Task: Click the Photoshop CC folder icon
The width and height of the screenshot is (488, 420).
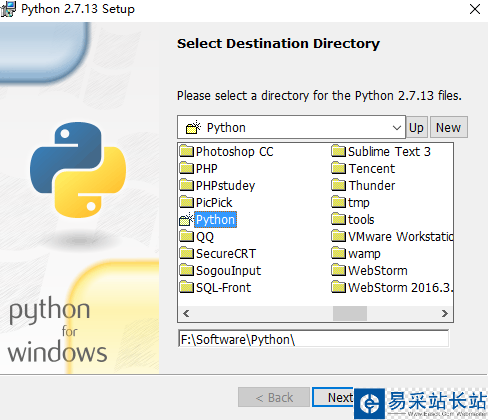Action: click(x=186, y=151)
